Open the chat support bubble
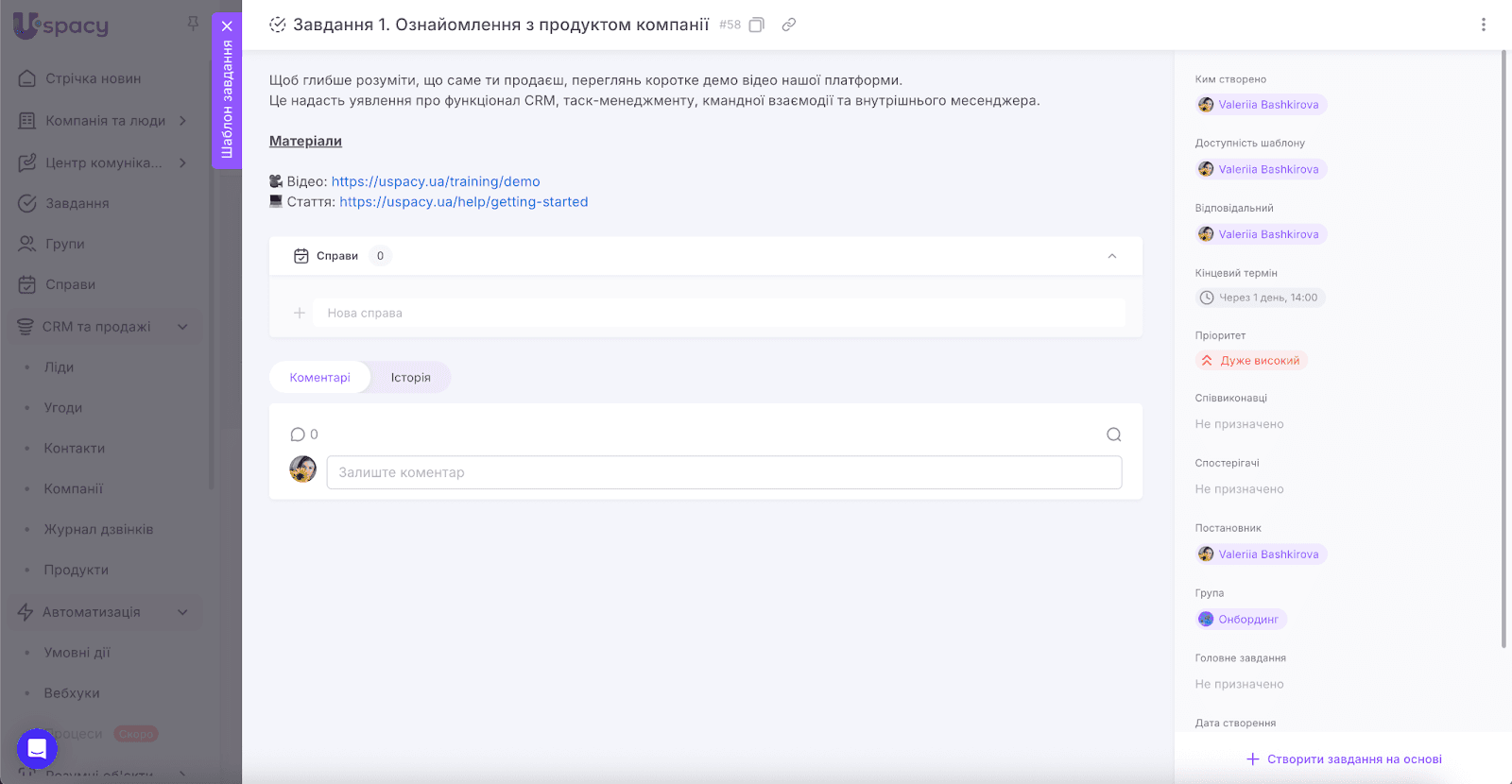 click(x=37, y=750)
